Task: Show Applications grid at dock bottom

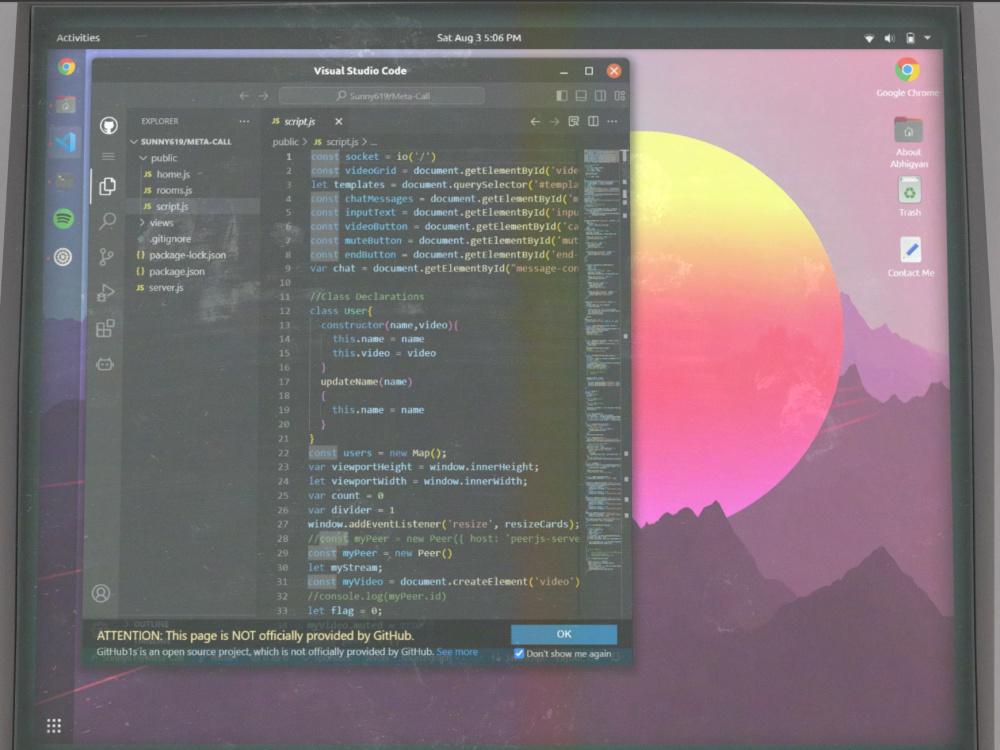Action: click(54, 725)
